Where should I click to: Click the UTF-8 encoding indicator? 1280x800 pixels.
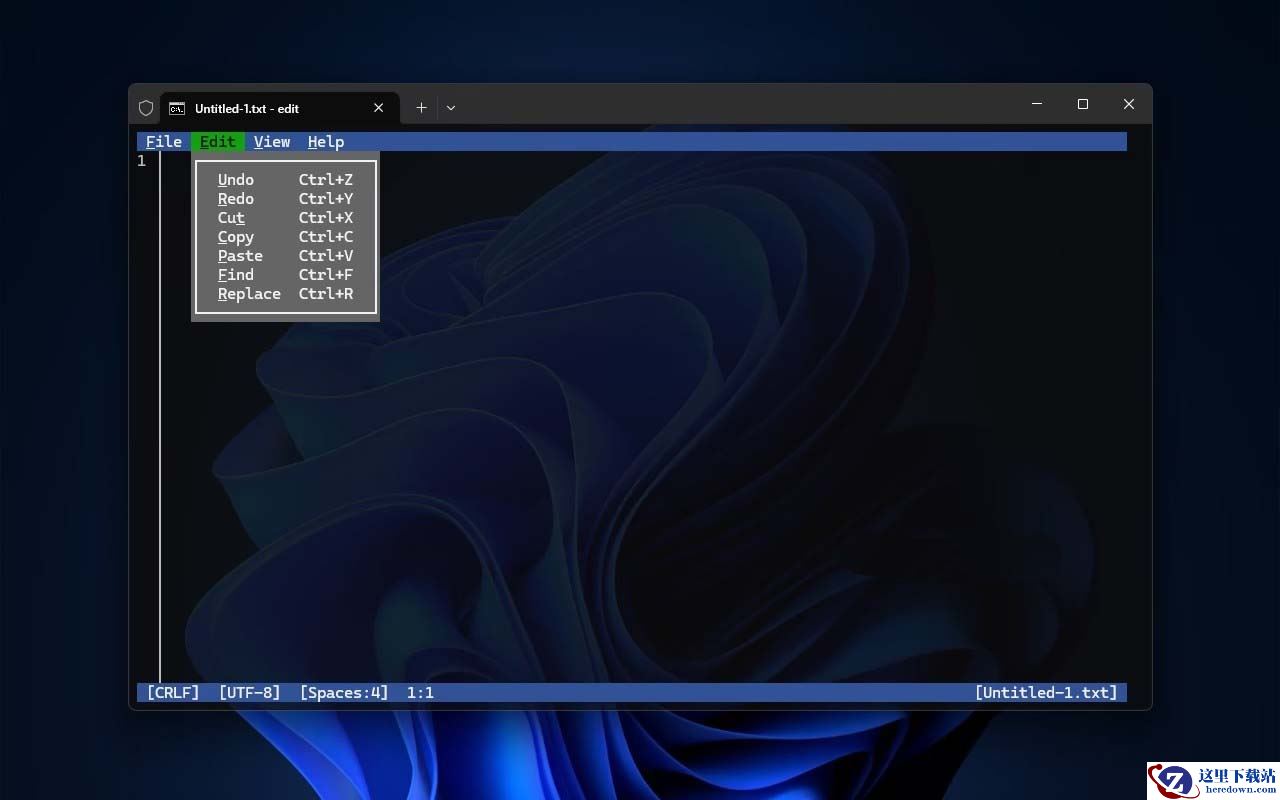249,692
